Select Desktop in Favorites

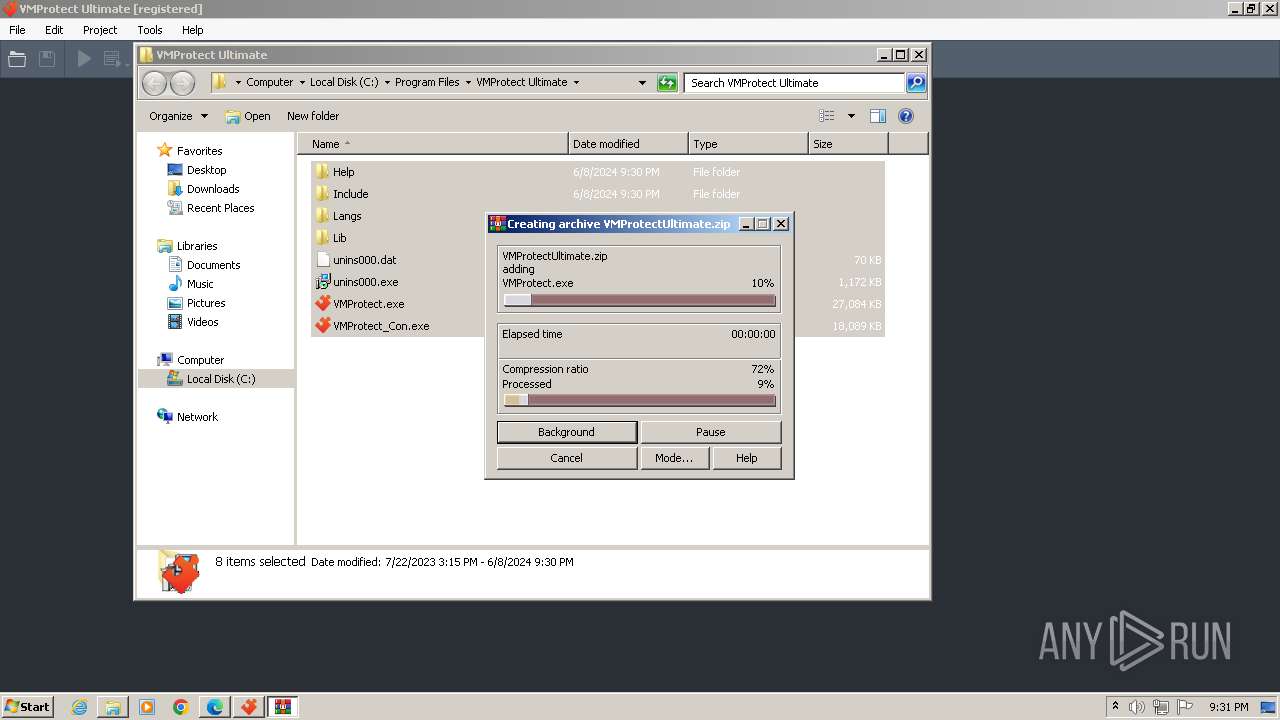[206, 170]
